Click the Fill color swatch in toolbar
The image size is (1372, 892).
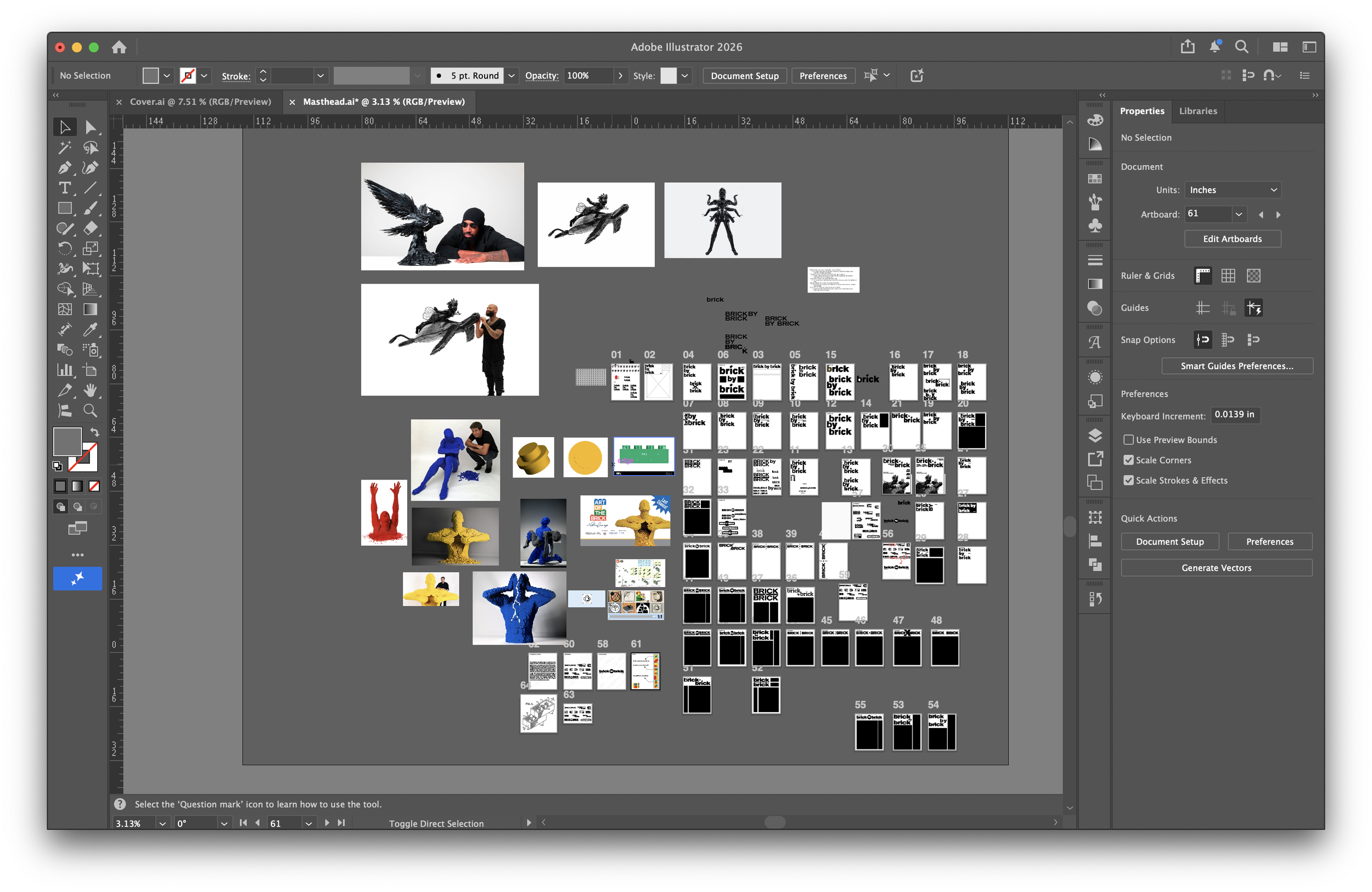coord(67,442)
